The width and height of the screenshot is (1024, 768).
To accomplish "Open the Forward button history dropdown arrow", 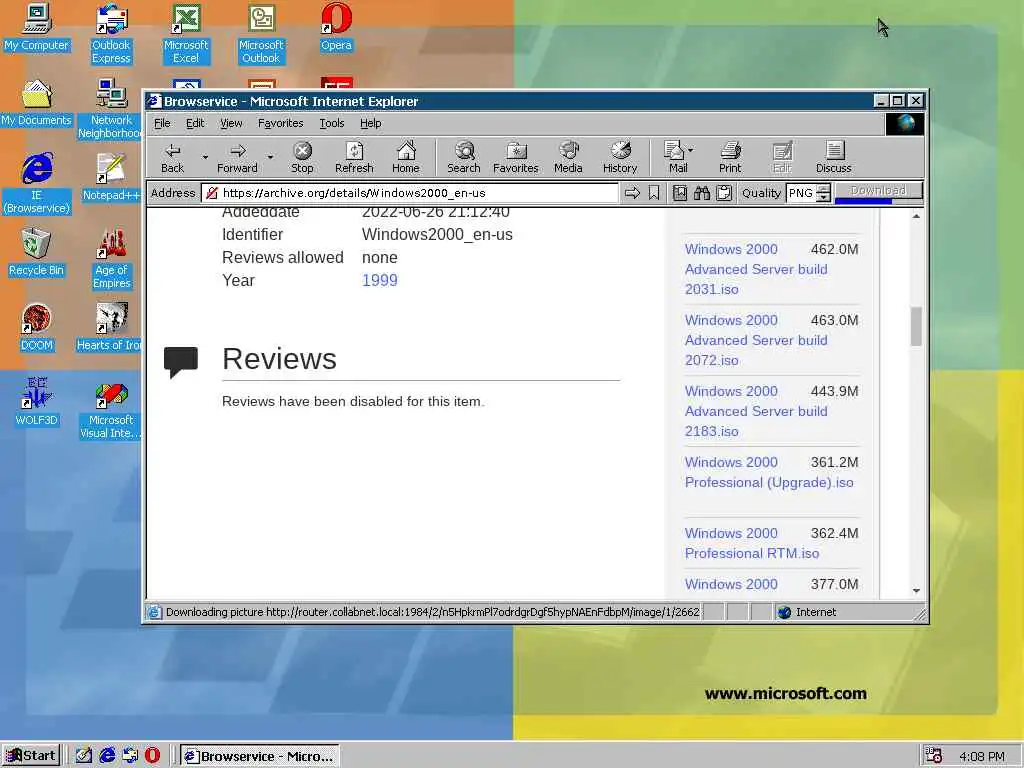I will click(x=270, y=157).
